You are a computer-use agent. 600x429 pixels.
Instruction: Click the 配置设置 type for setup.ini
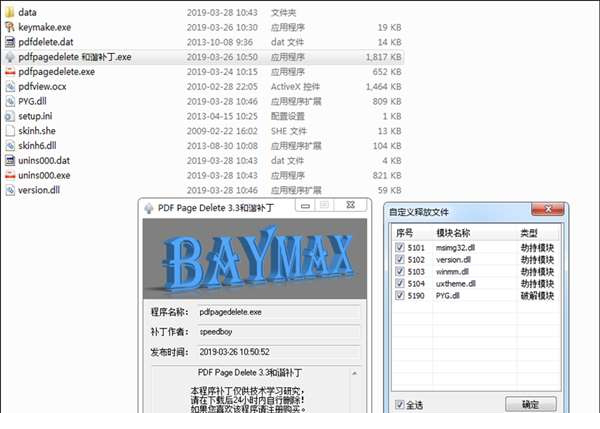288,116
